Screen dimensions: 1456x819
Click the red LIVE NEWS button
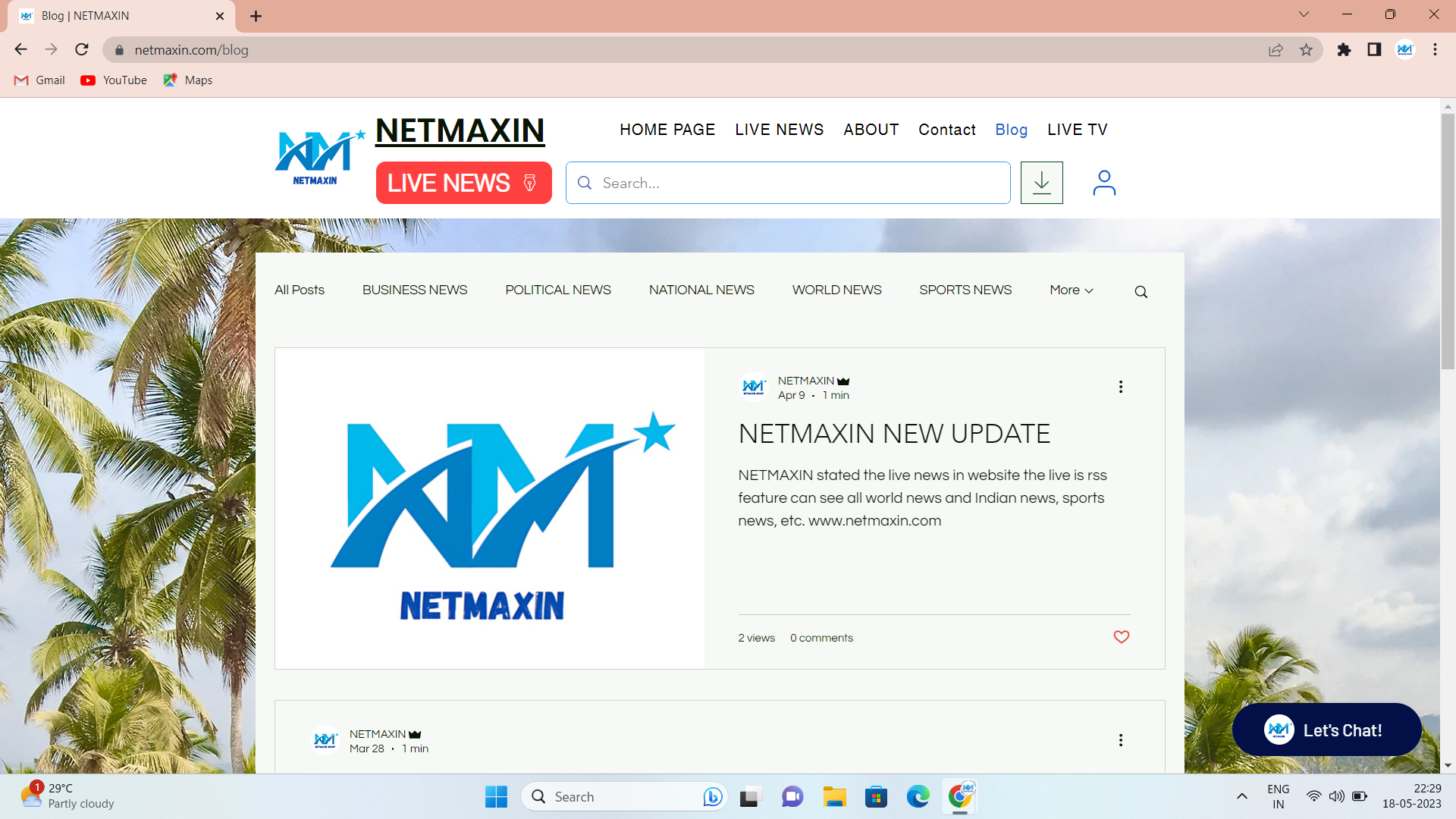[x=464, y=183]
